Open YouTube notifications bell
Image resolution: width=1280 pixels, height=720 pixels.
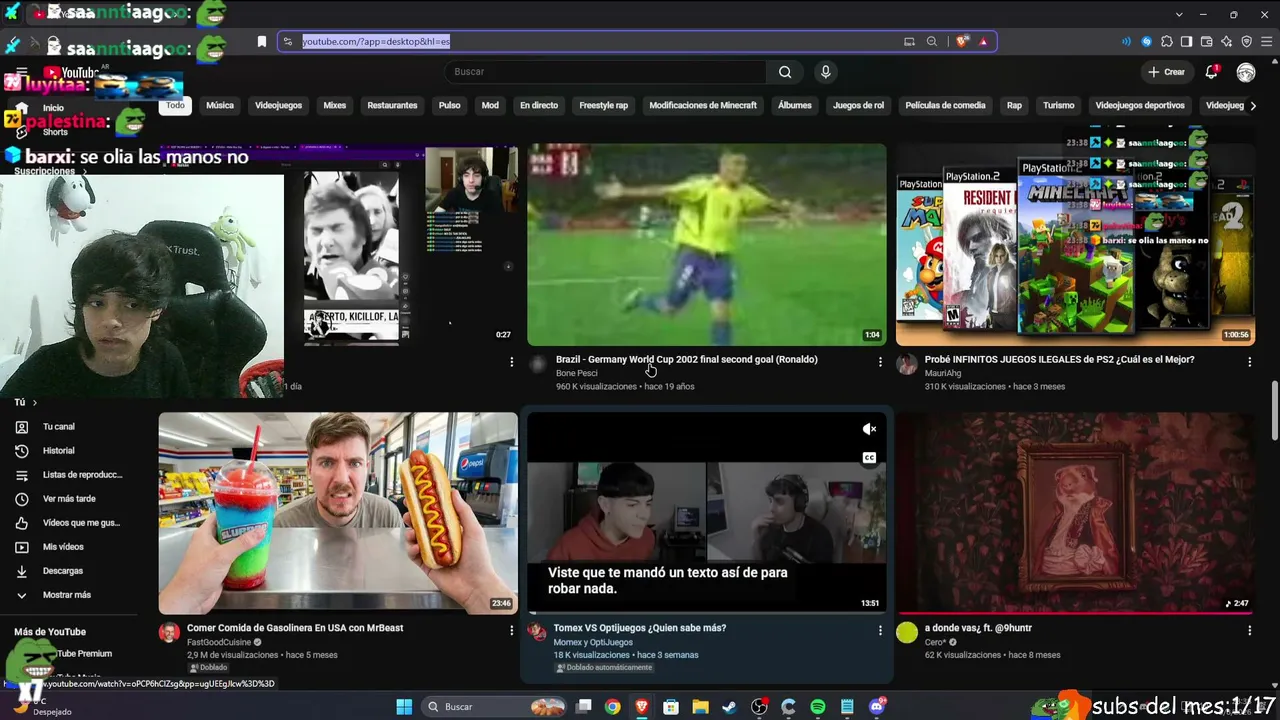(1212, 72)
